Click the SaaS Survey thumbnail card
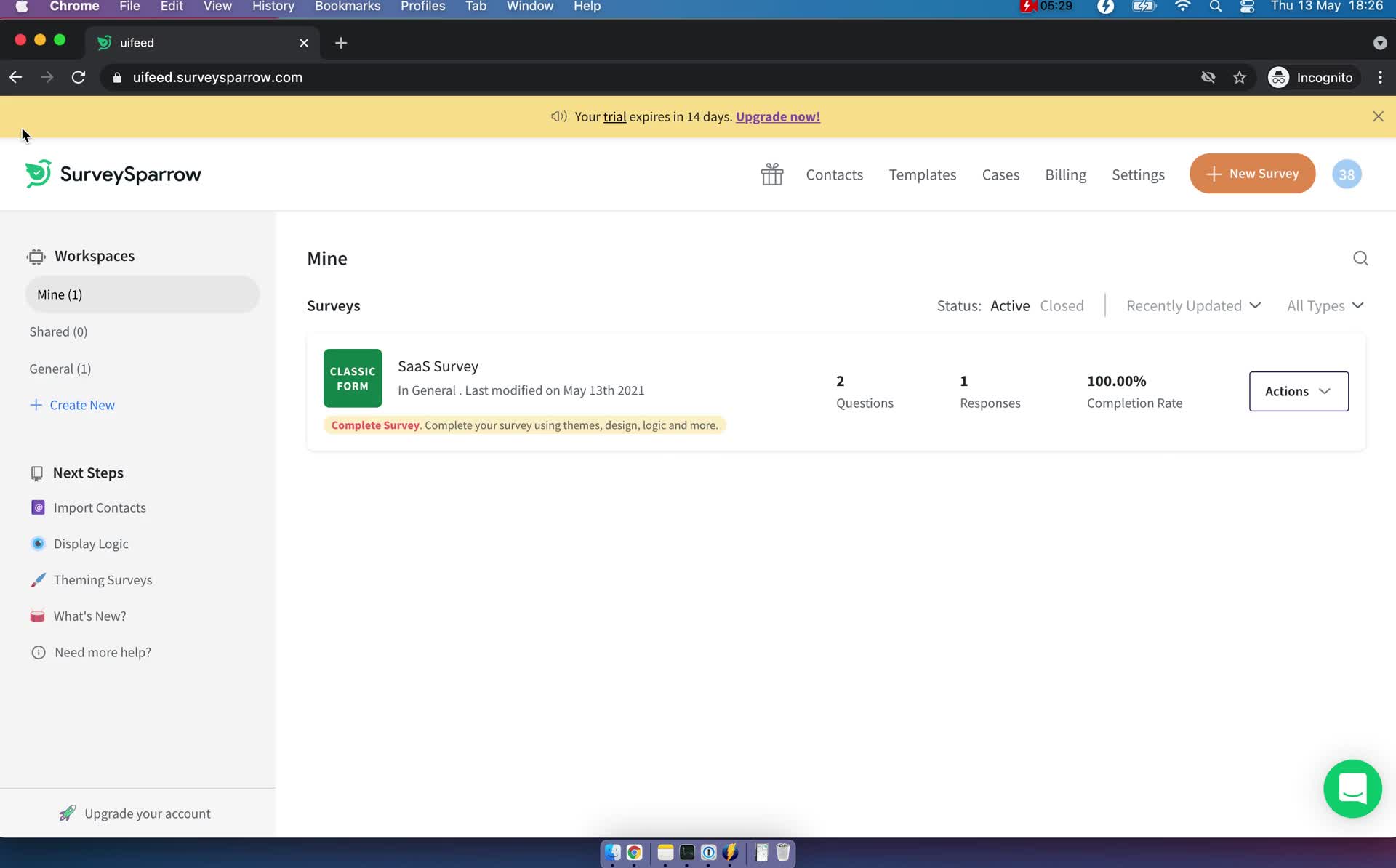 (353, 378)
